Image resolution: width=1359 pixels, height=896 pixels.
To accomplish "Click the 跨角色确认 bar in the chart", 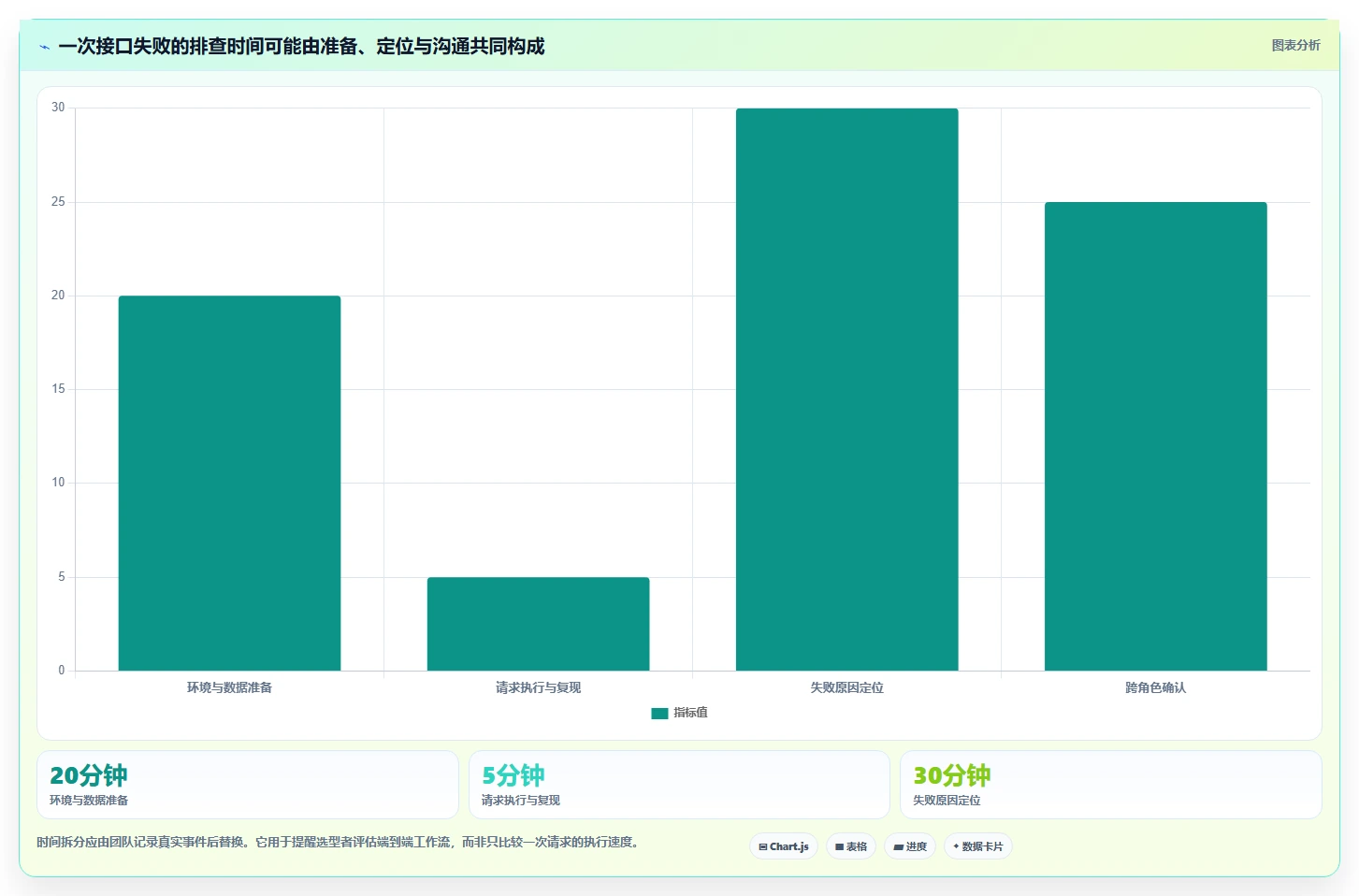I will tap(1155, 436).
